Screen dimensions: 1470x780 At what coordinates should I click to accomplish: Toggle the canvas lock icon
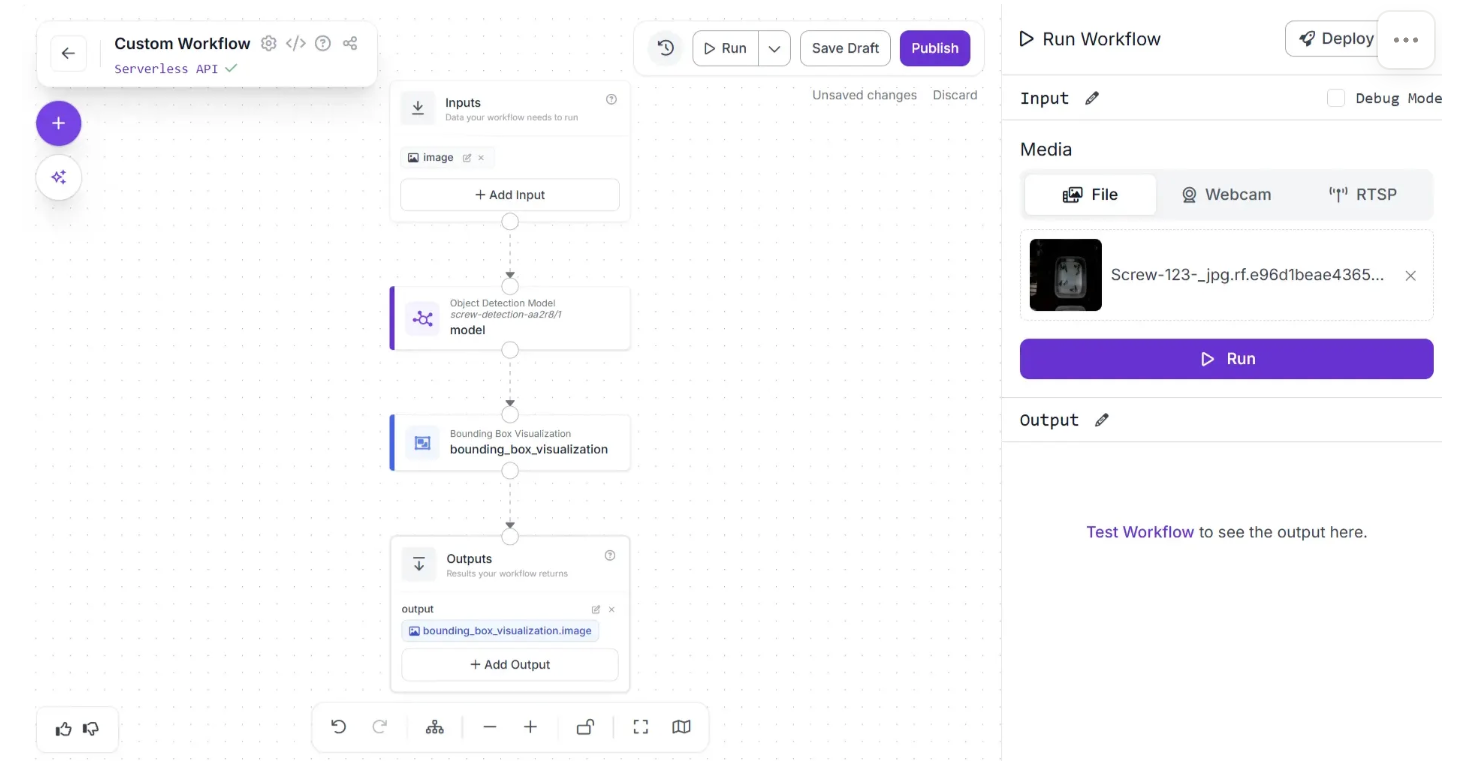point(586,727)
